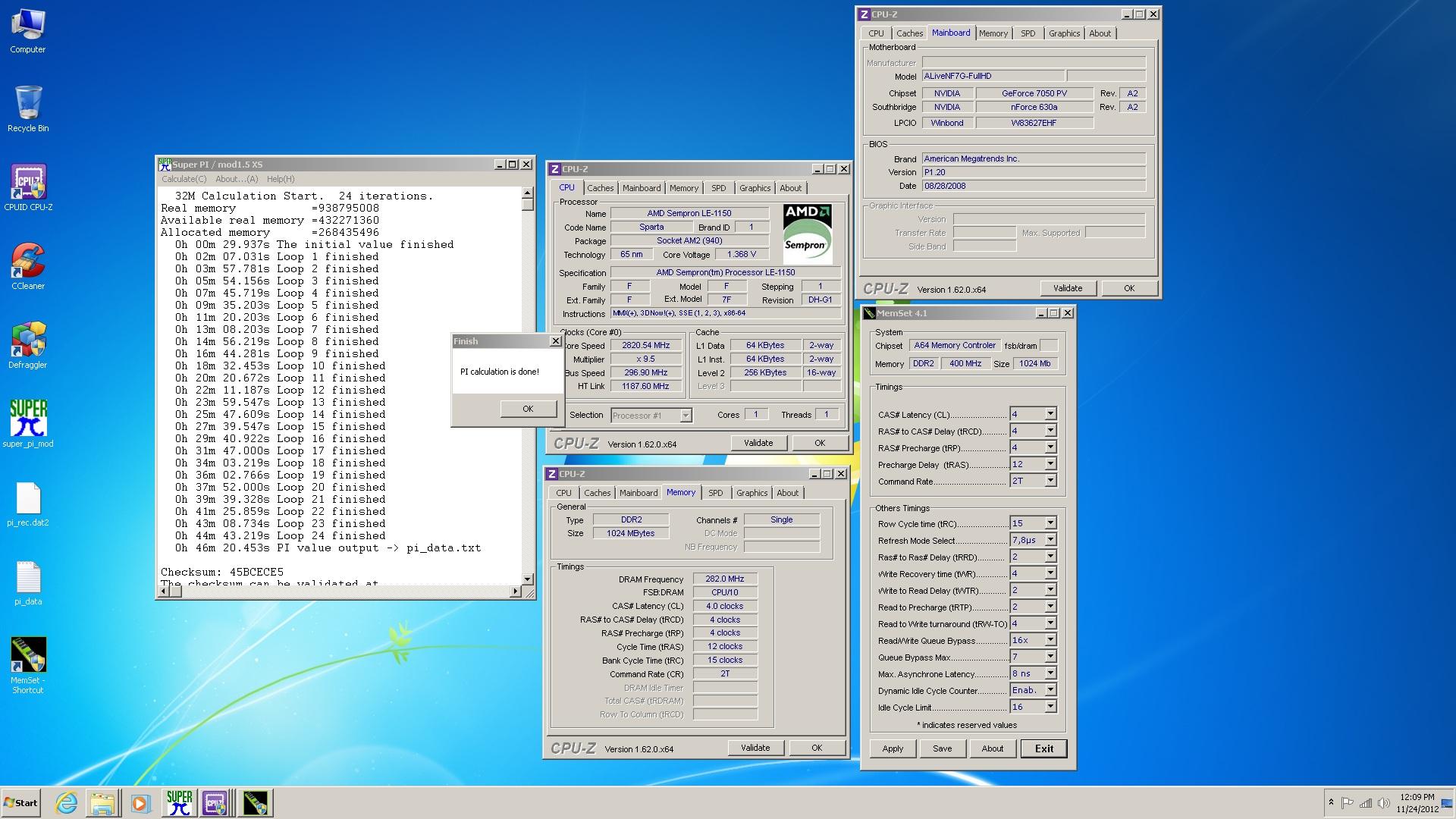Click the AMD Sempron logo in CPU-Z

[807, 233]
